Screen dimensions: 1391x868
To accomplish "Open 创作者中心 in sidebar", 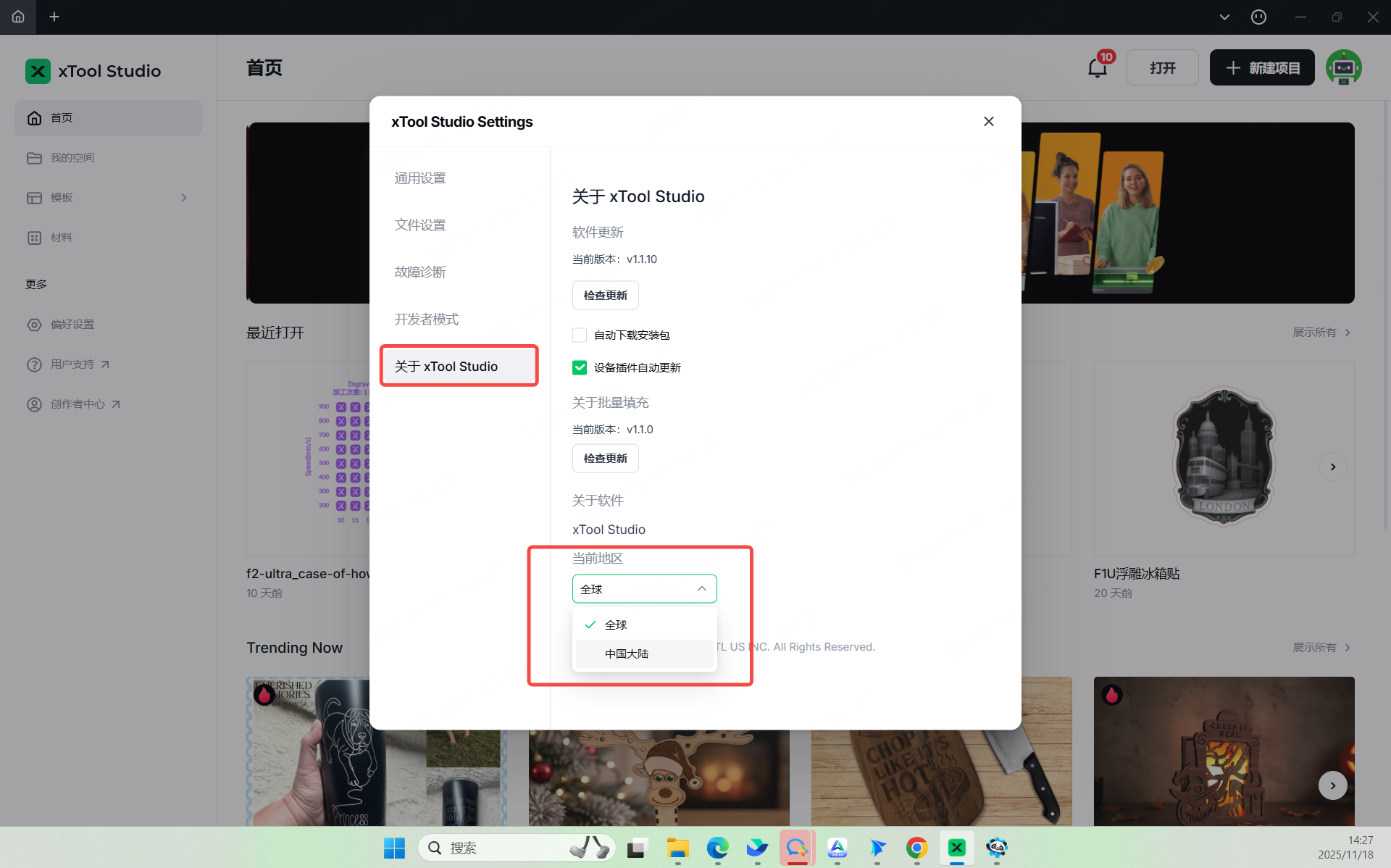I will tap(78, 404).
